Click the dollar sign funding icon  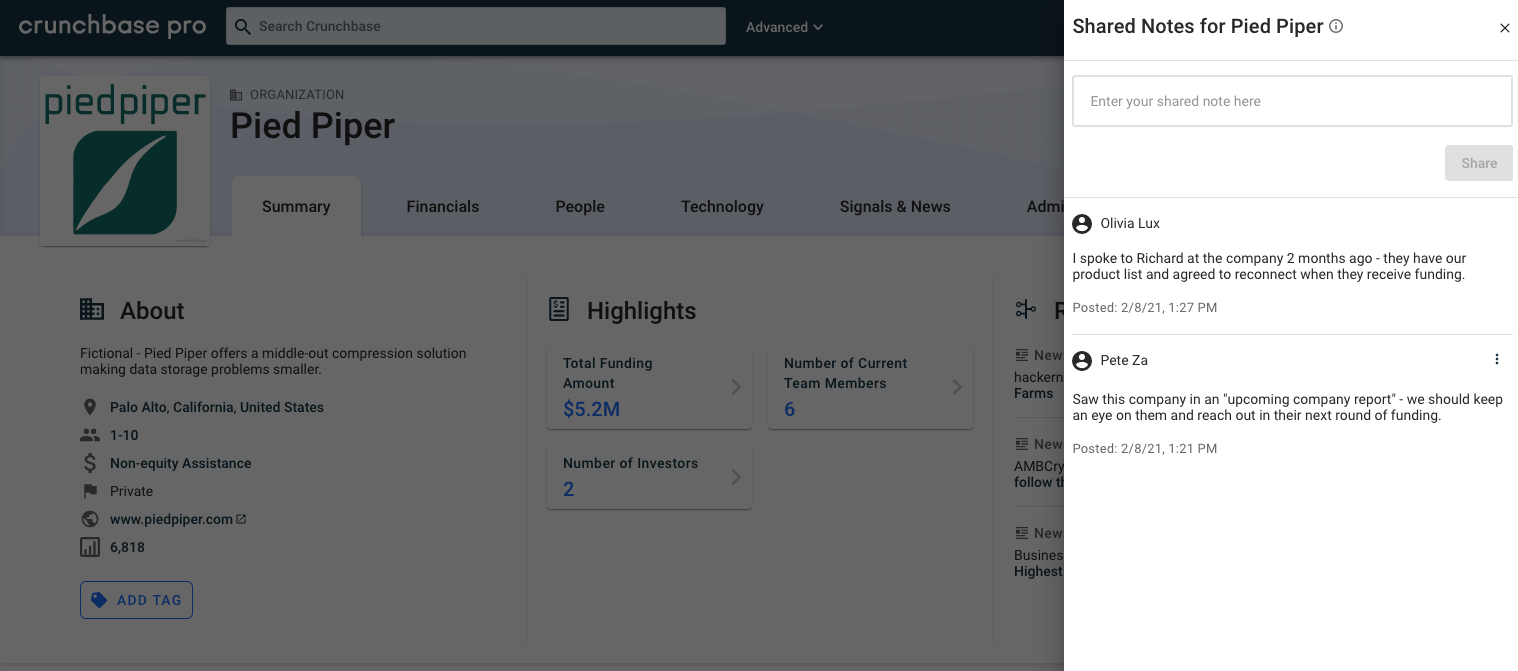[x=90, y=464]
